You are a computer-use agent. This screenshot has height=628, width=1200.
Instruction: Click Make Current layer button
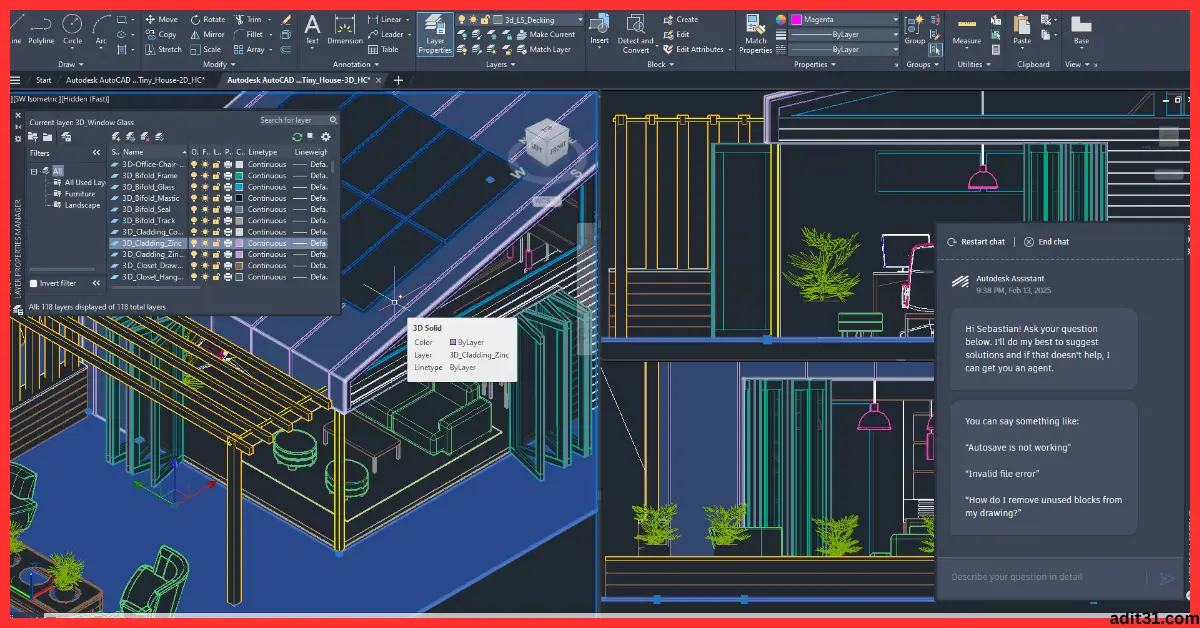[x=545, y=34]
